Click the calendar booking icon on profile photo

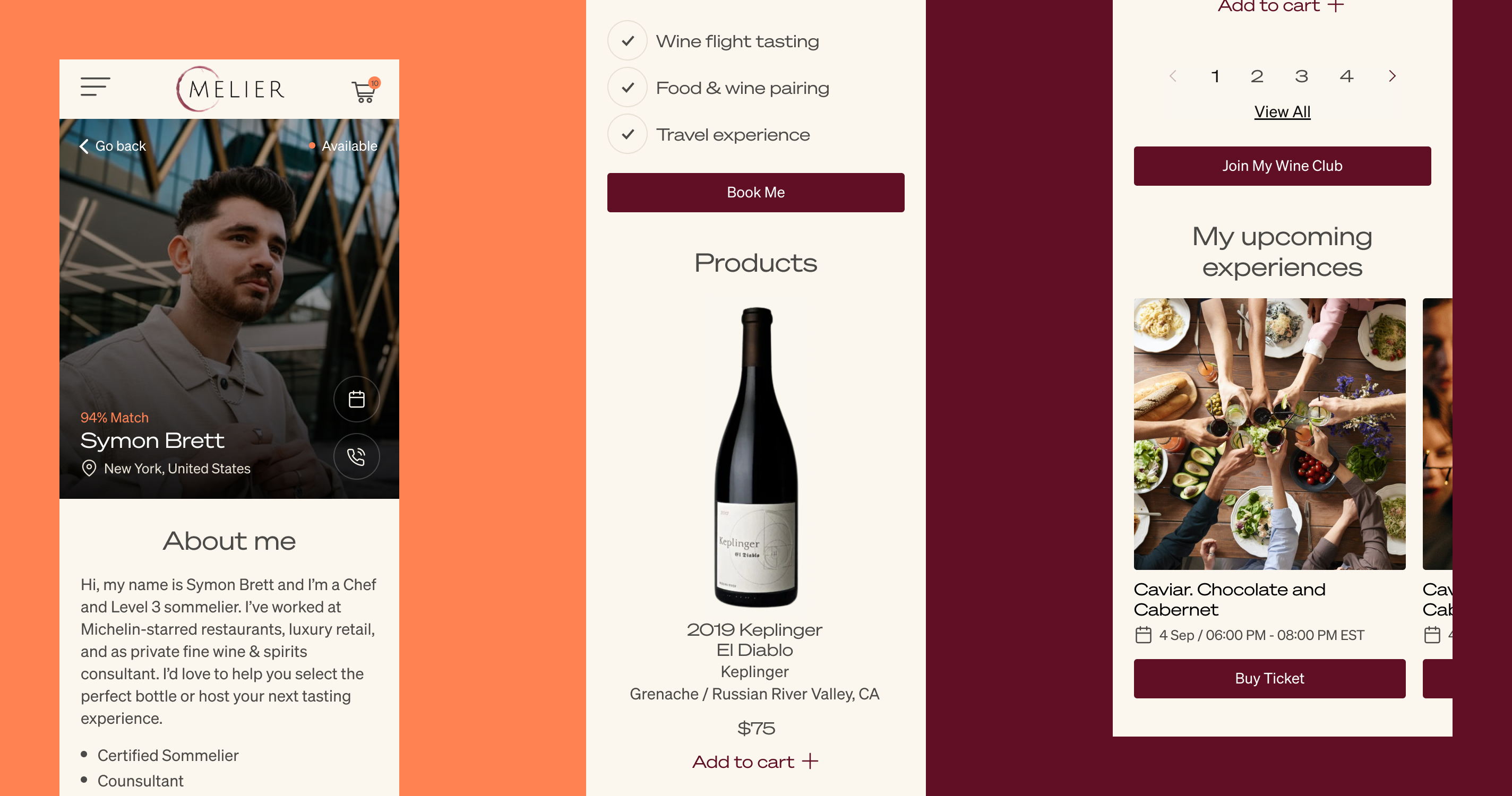tap(356, 400)
